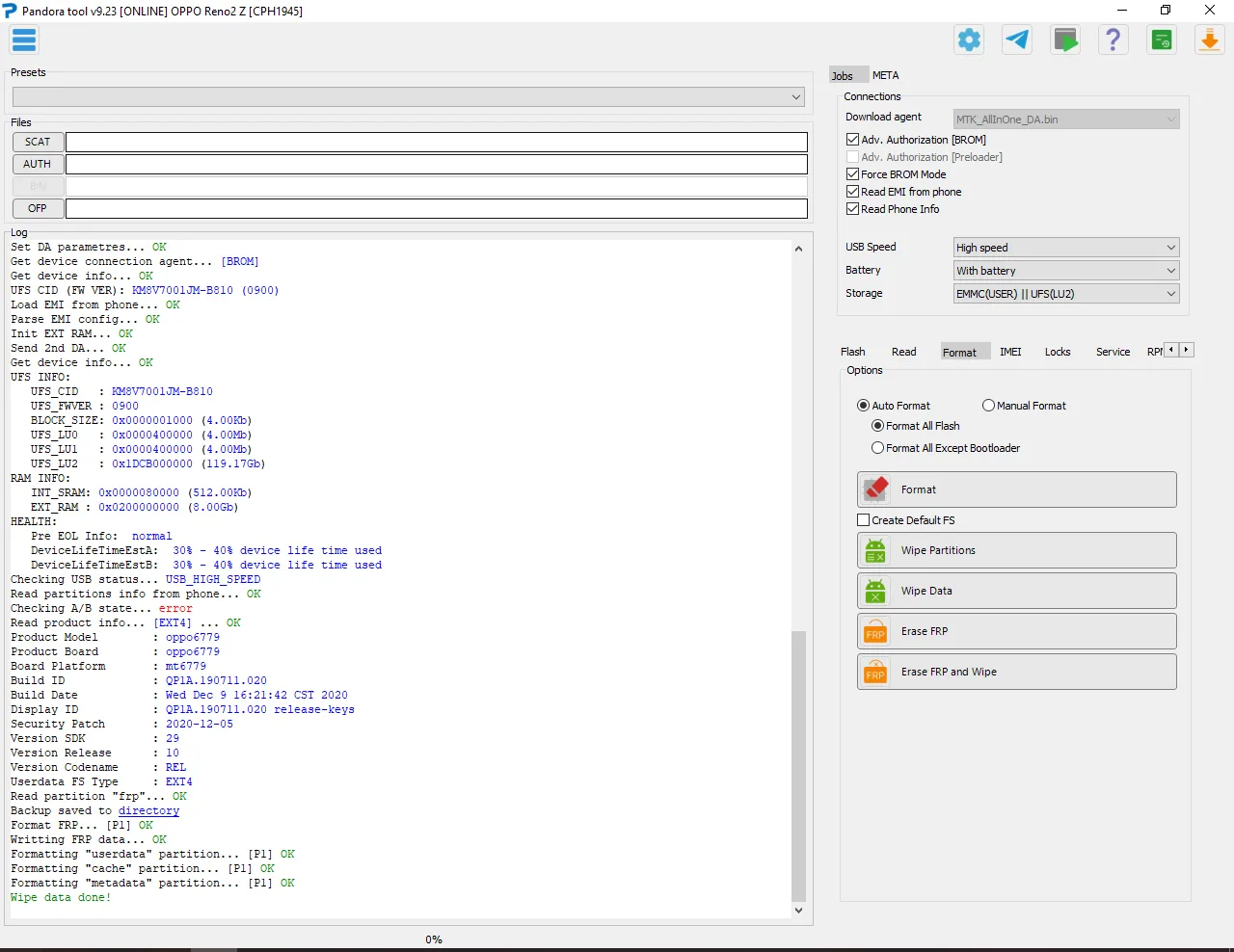Expand the Presets combo box
The width and height of the screenshot is (1234, 952).
click(x=409, y=97)
